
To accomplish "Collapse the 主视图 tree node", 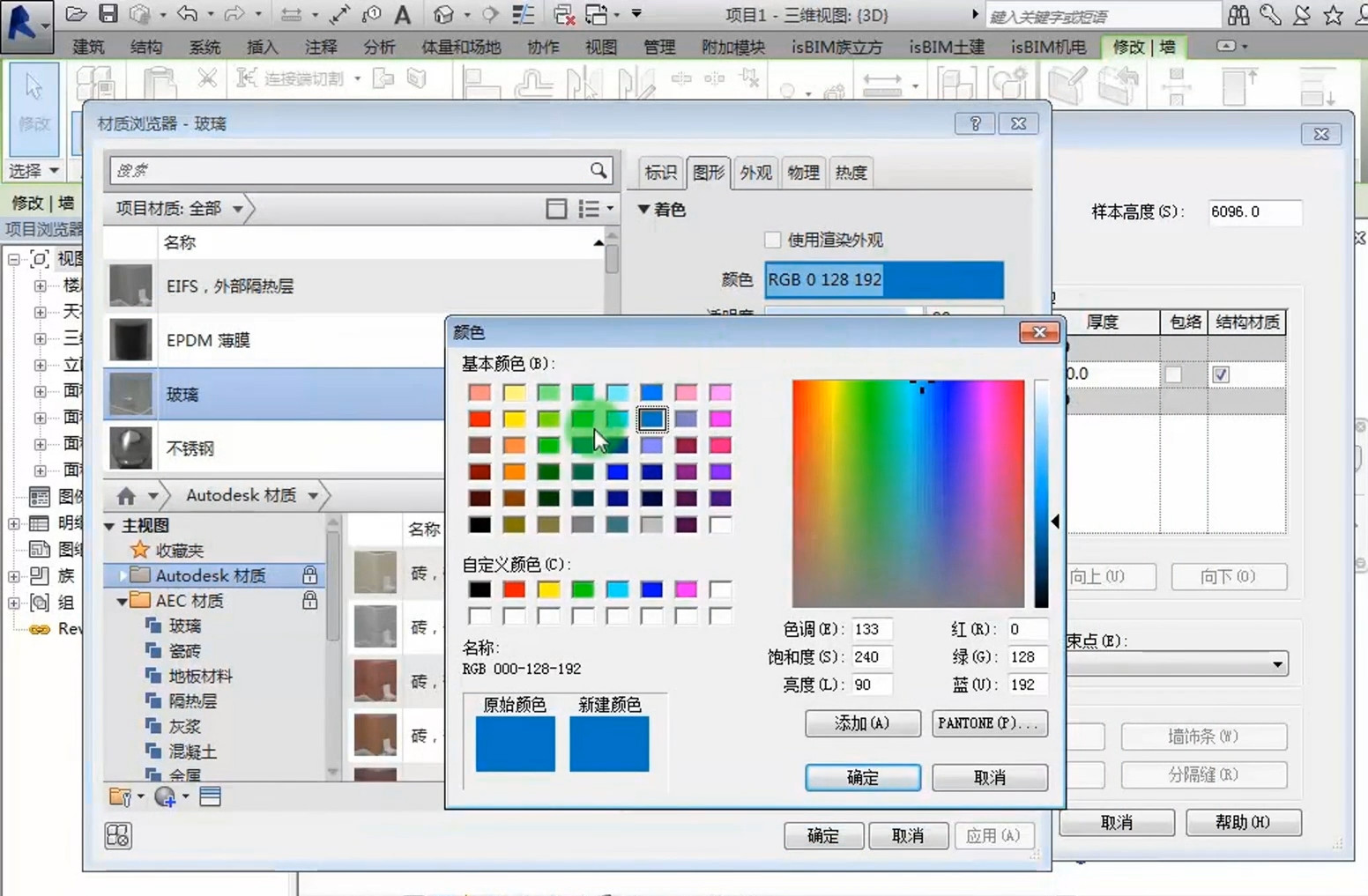I will [x=110, y=526].
